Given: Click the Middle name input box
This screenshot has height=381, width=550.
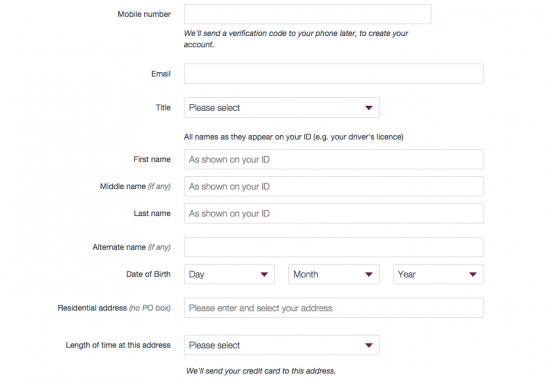Looking at the screenshot, I should (334, 187).
